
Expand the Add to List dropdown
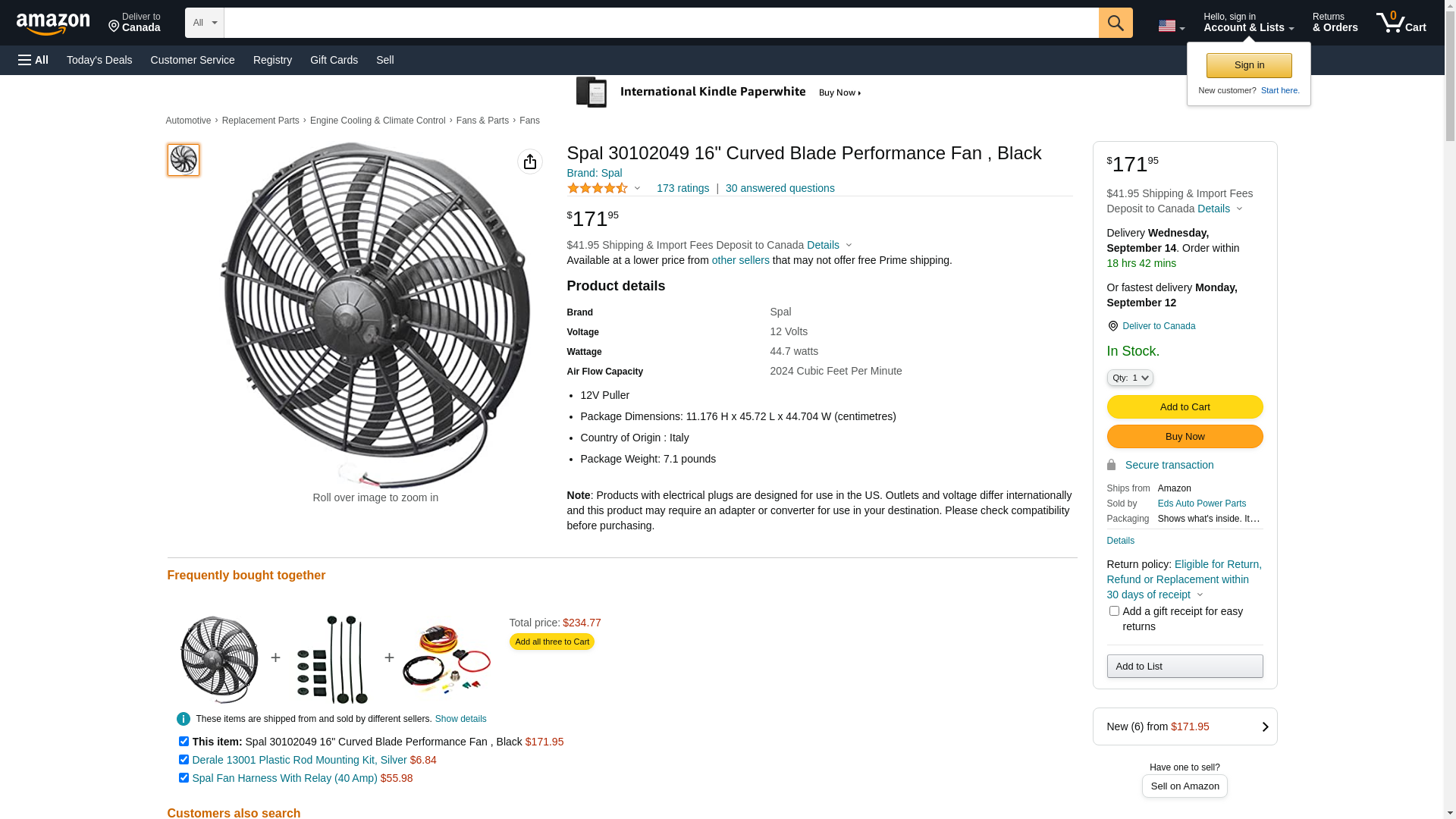tap(1184, 666)
